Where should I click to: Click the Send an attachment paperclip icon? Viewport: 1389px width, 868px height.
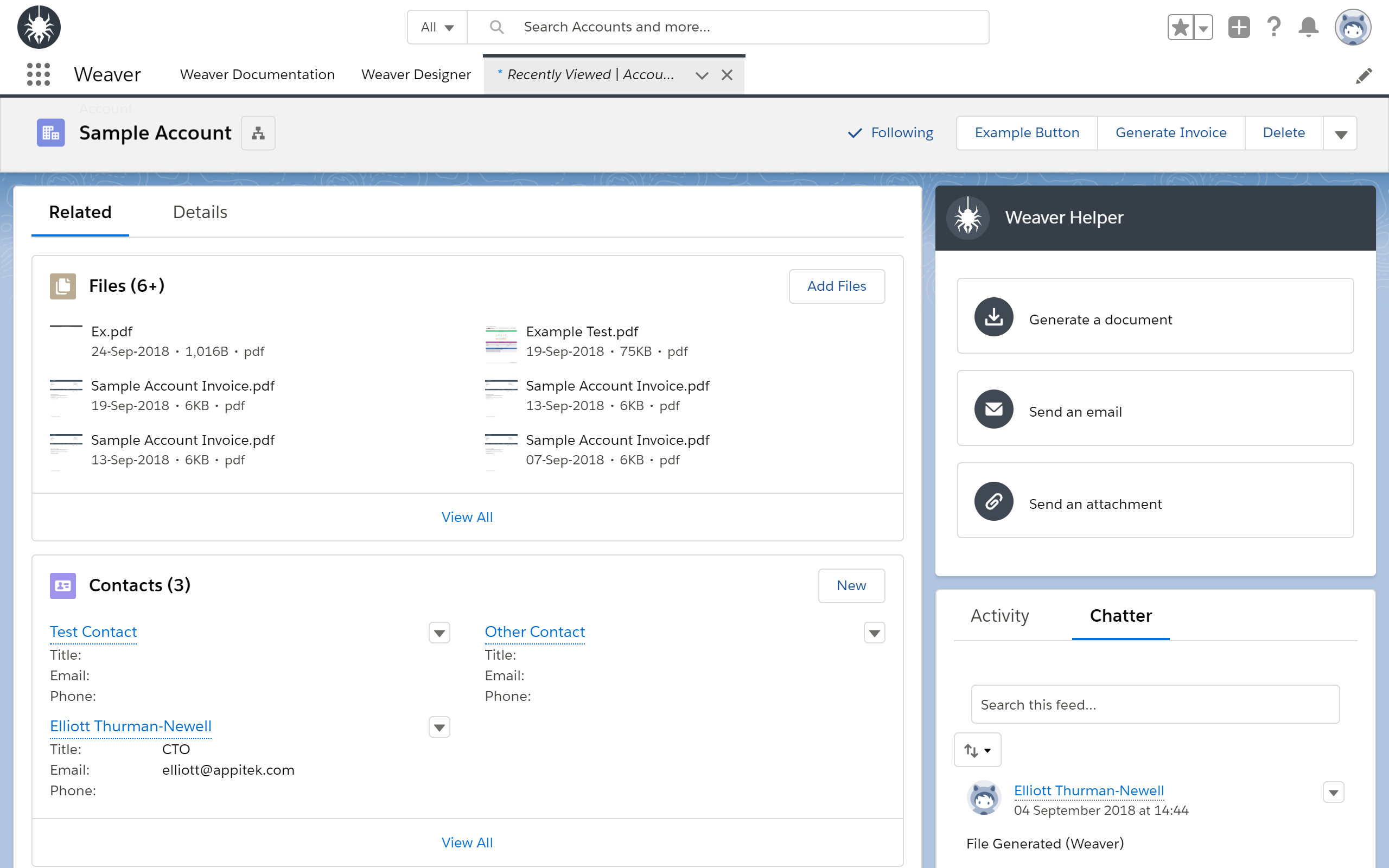993,501
